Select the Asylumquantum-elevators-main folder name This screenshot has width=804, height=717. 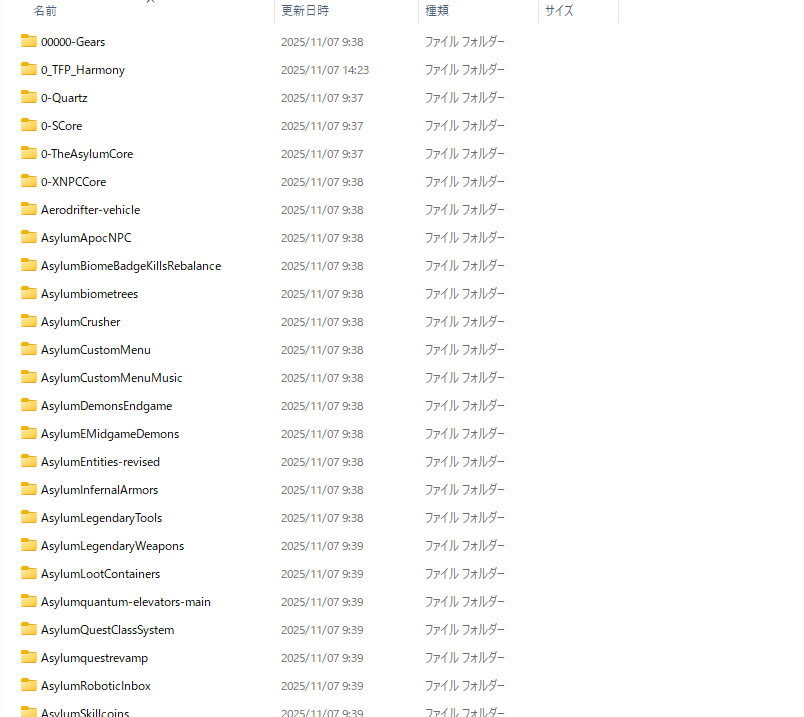pos(126,602)
